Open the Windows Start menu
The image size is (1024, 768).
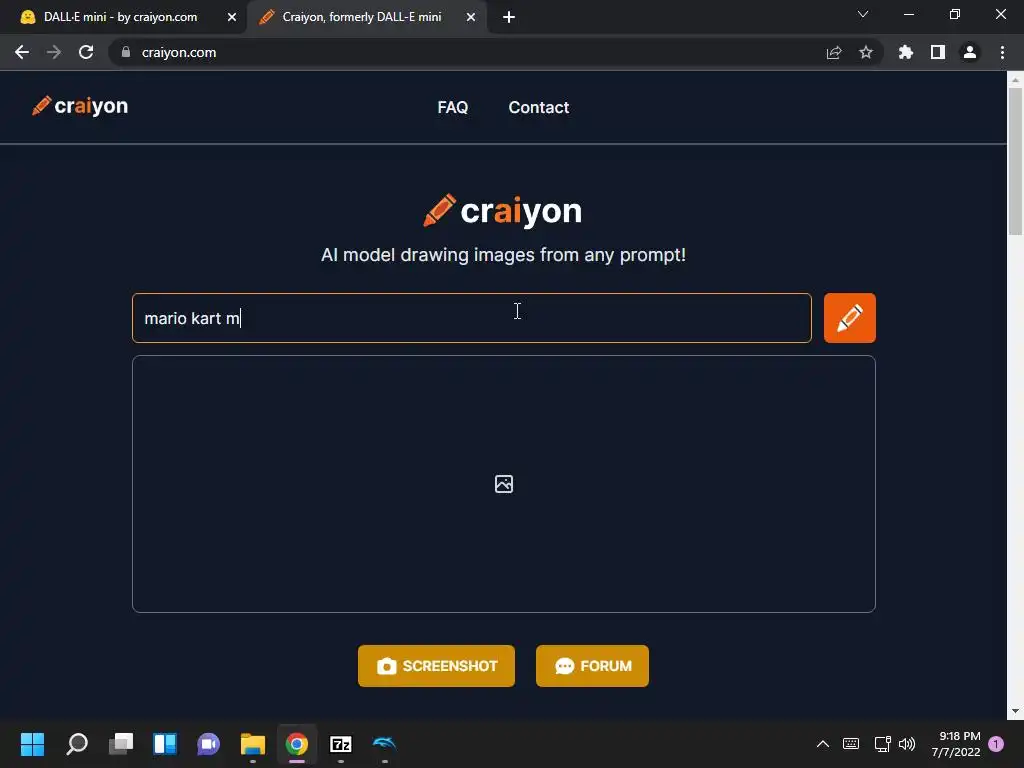click(x=32, y=744)
